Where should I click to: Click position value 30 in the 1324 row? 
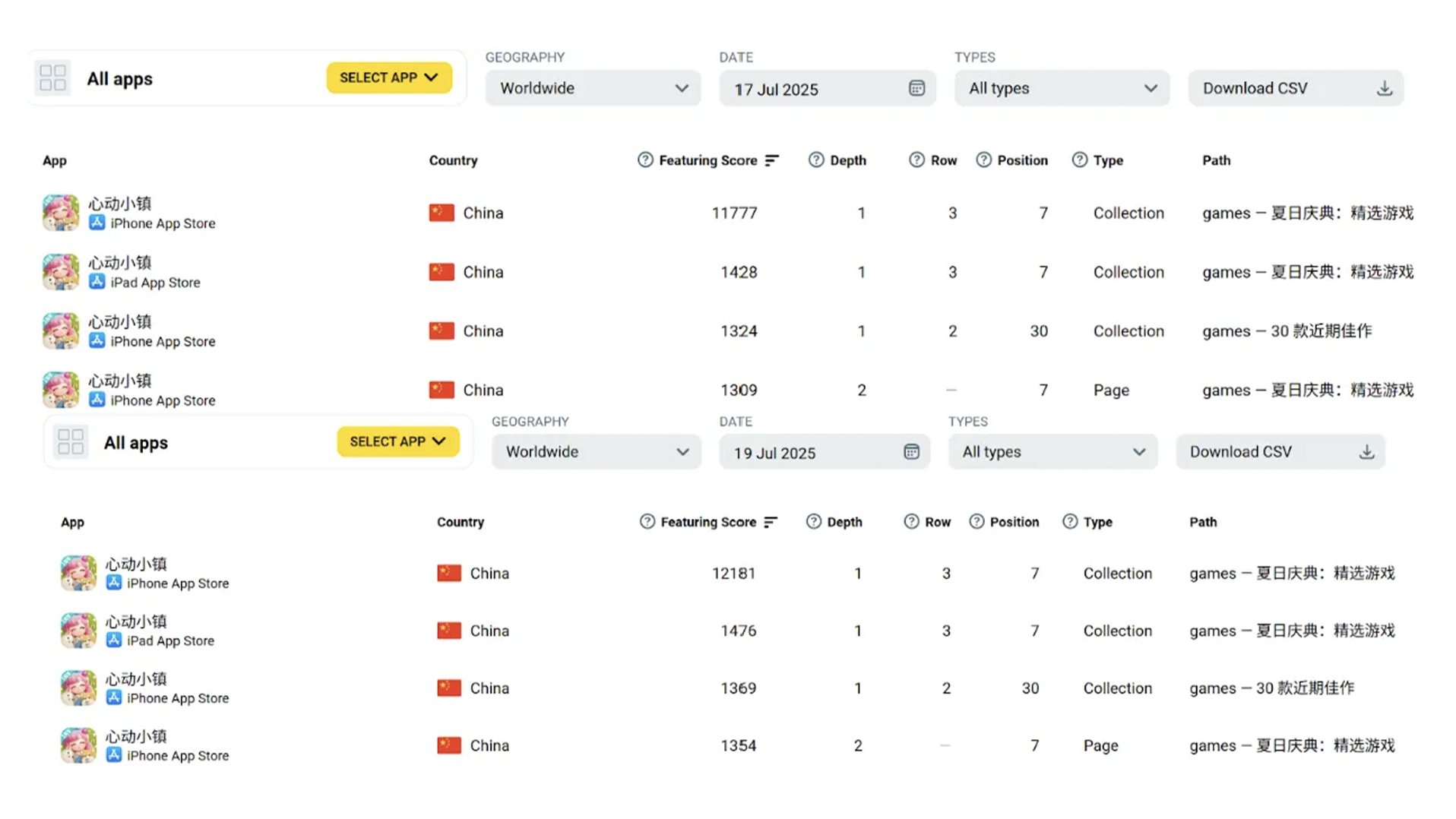pos(1039,331)
